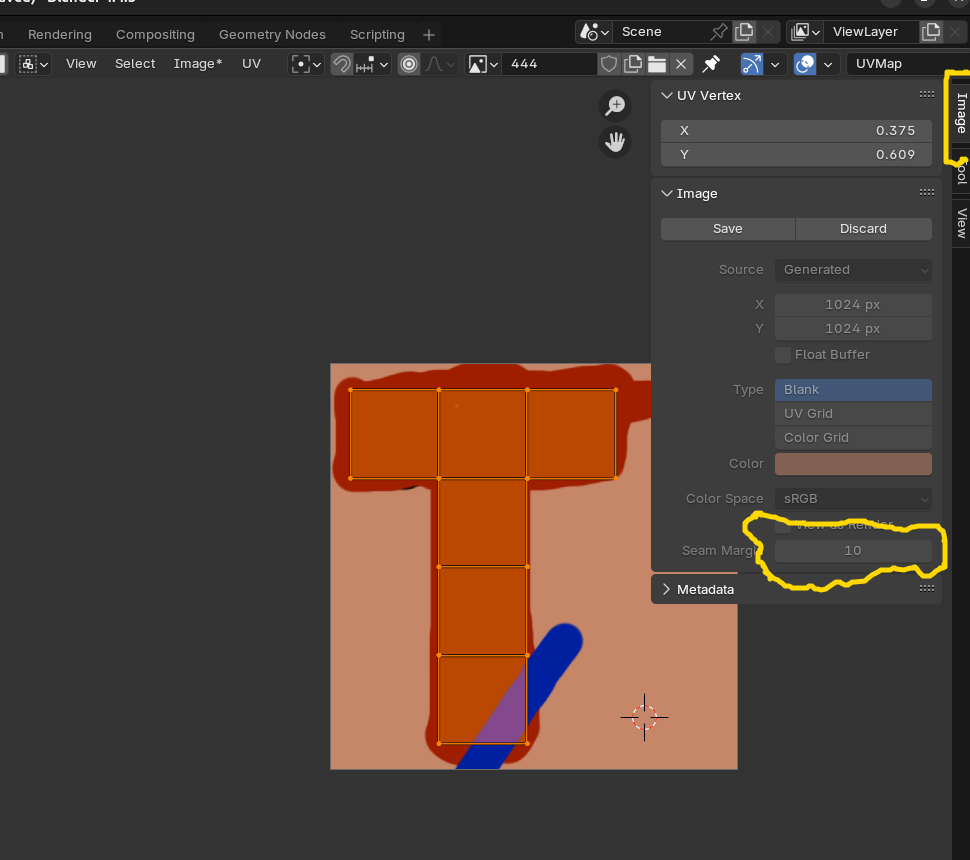Open the Image* menu
The height and width of the screenshot is (860, 970).
click(198, 64)
